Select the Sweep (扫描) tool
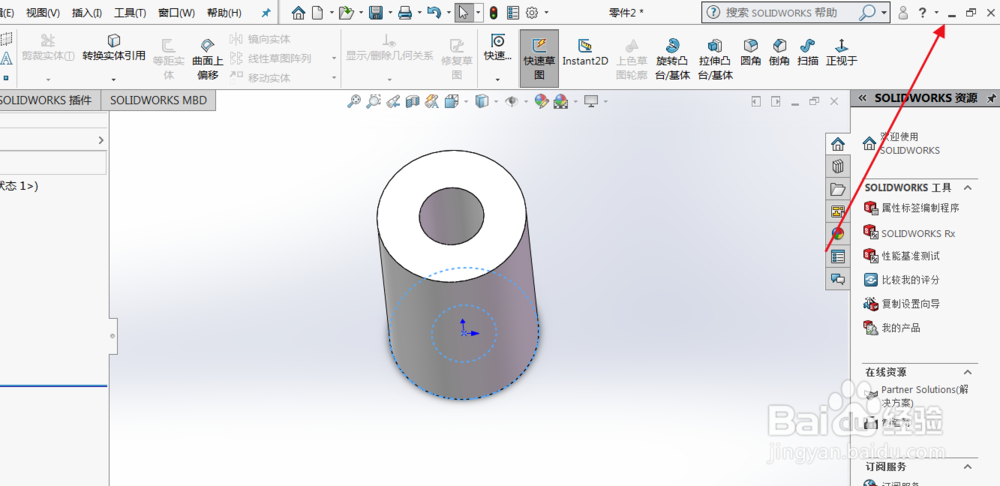This screenshot has height=486, width=1000. click(x=808, y=52)
